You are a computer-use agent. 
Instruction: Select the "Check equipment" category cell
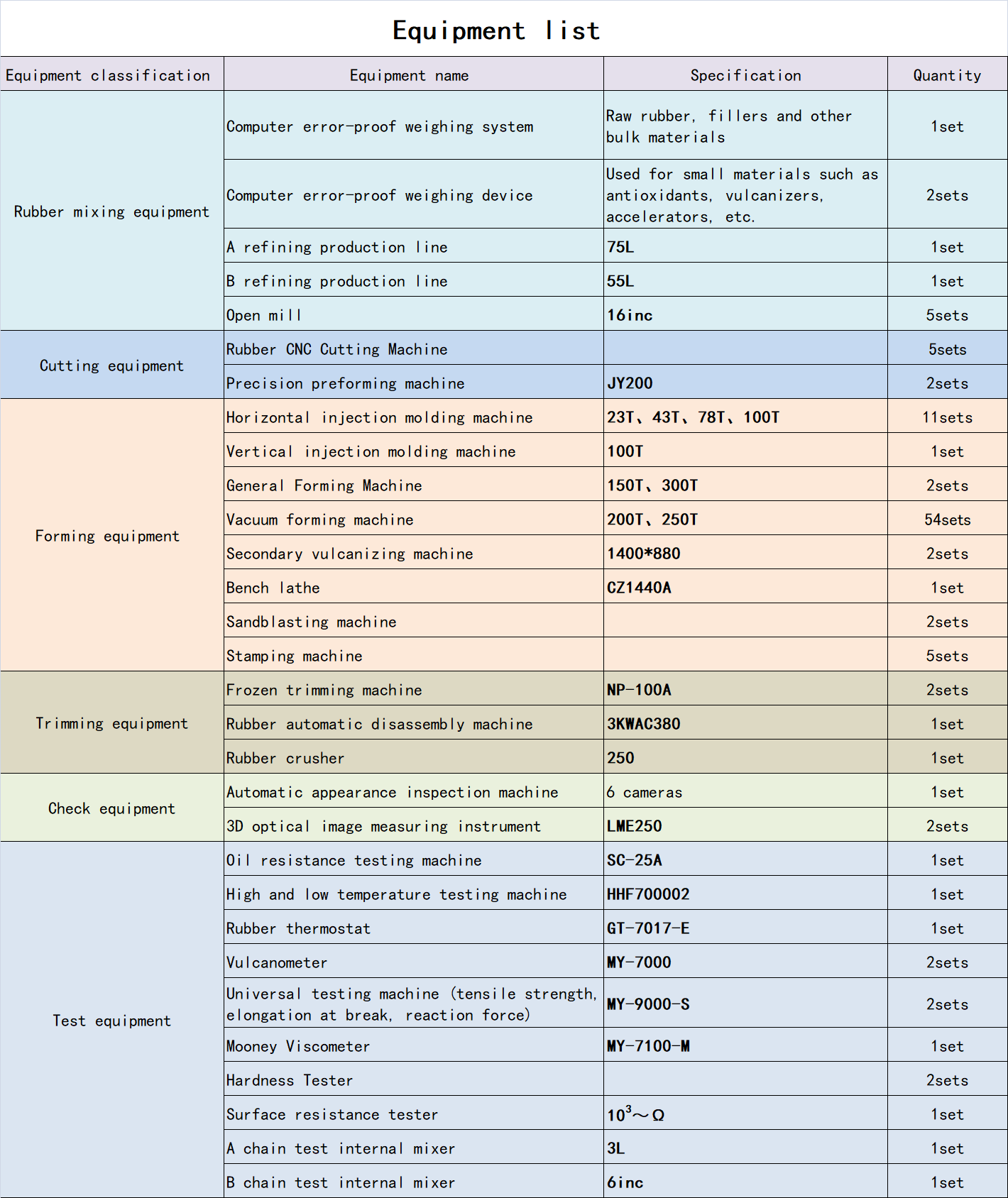click(x=111, y=808)
